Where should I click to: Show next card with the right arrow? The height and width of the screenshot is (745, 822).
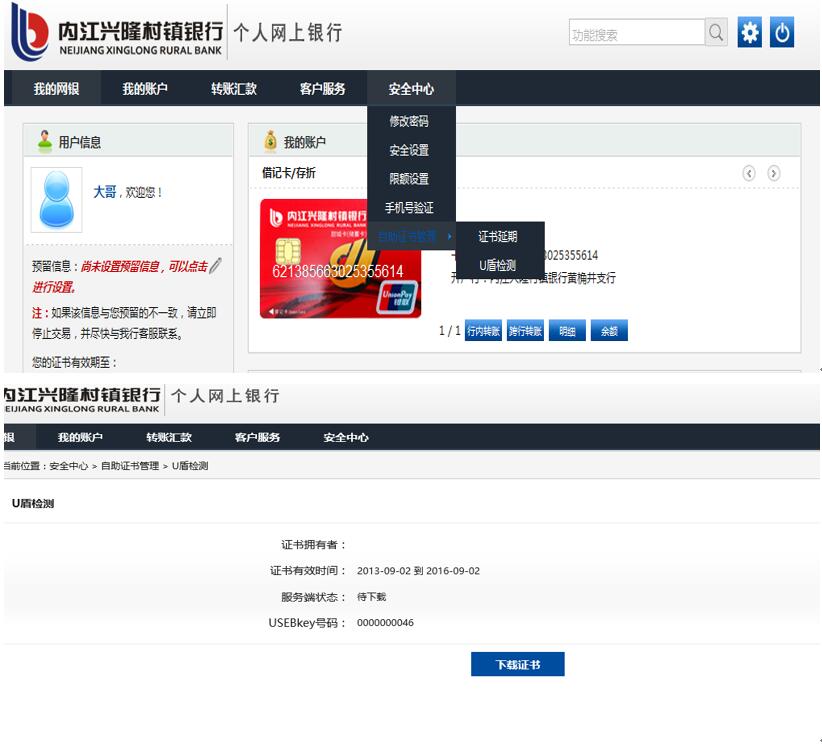click(773, 173)
